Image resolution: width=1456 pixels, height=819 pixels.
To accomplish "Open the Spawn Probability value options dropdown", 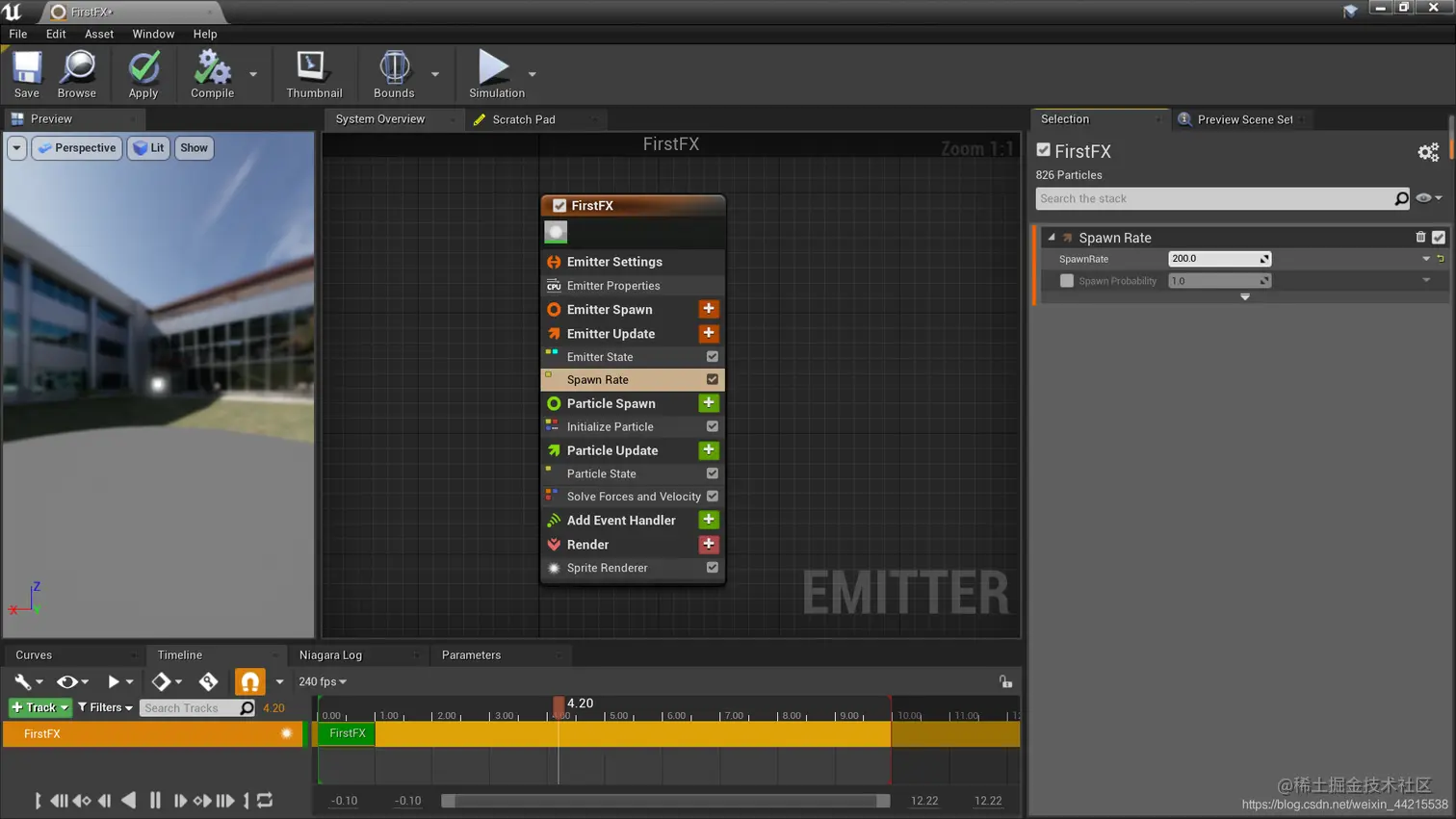I will [x=1426, y=281].
